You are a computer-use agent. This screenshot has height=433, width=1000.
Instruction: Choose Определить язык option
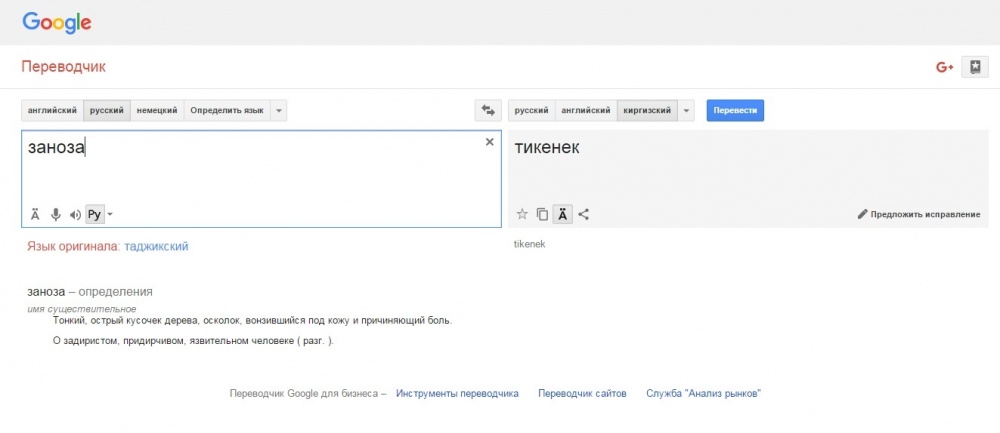coord(227,110)
